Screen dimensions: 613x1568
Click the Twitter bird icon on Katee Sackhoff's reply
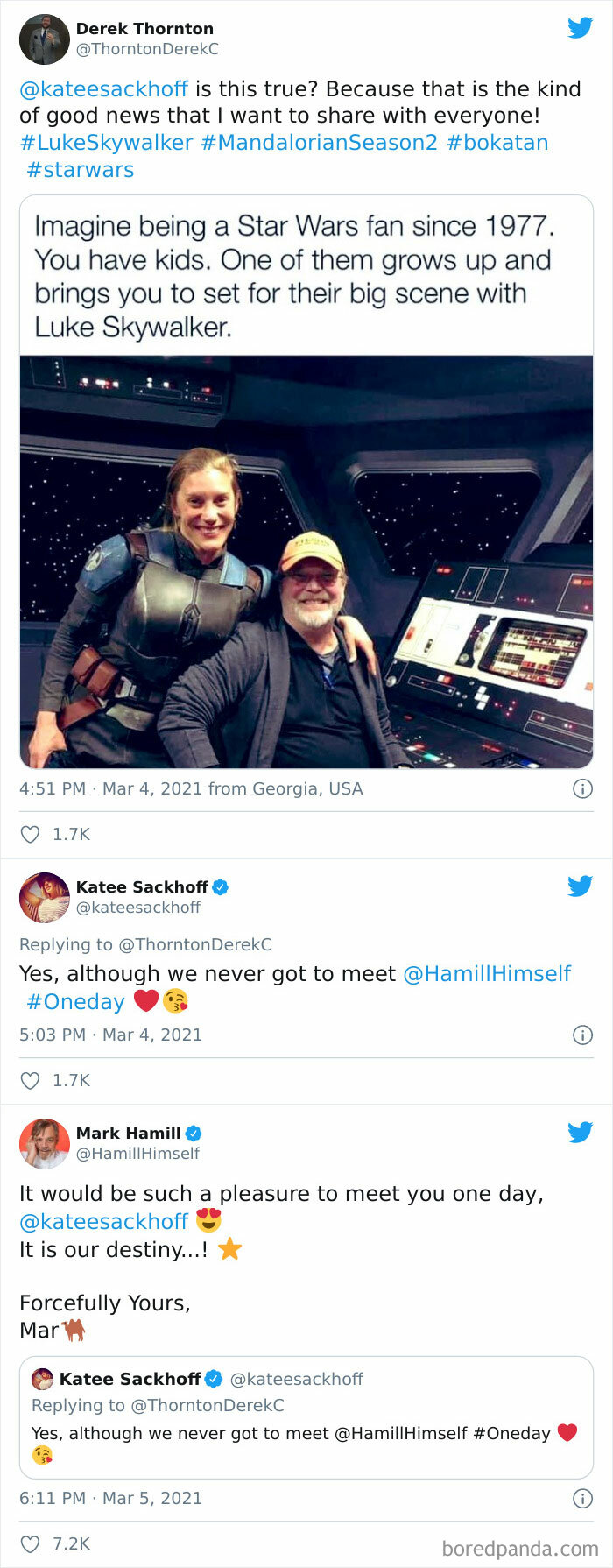click(x=580, y=886)
